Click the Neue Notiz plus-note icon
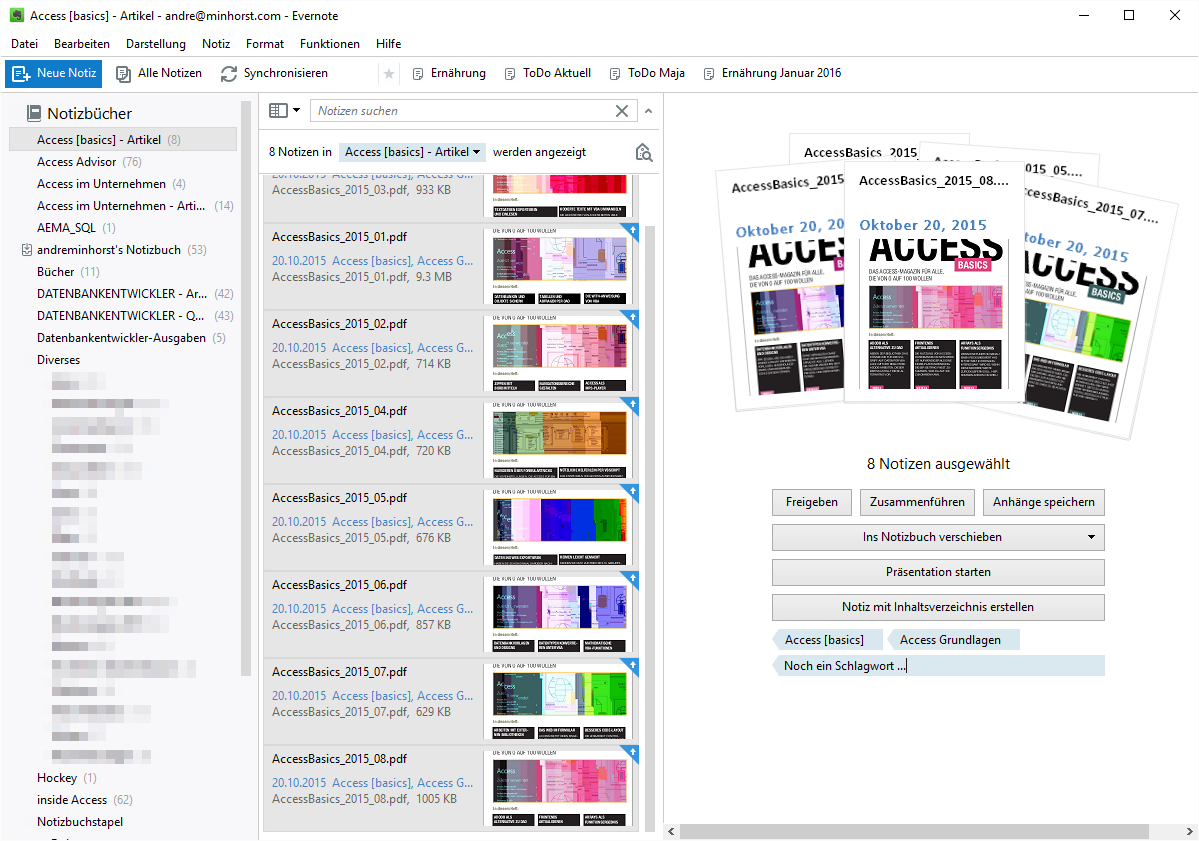This screenshot has width=1199, height=841. point(21,73)
